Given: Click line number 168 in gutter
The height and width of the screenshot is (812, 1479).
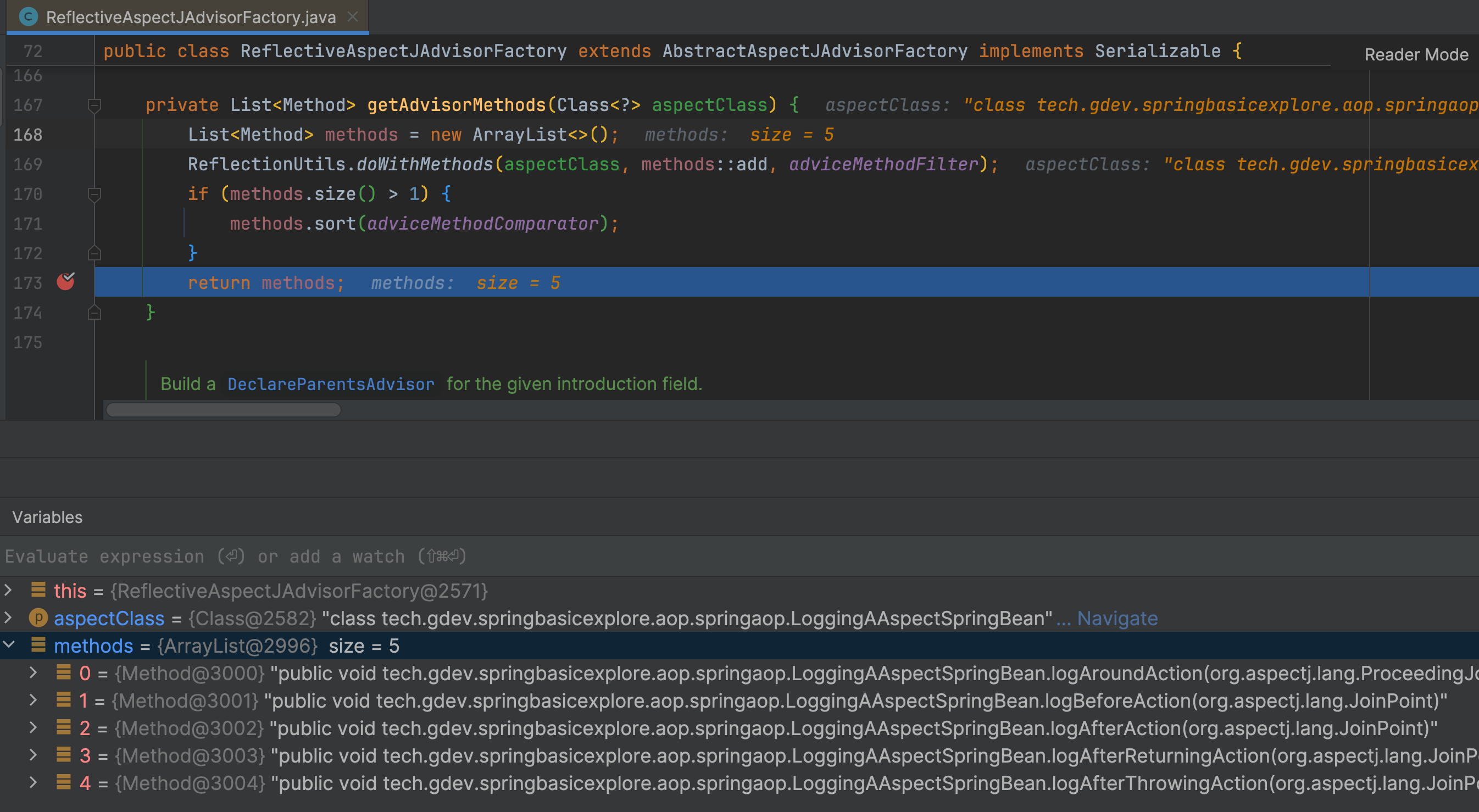Looking at the screenshot, I should (27, 135).
